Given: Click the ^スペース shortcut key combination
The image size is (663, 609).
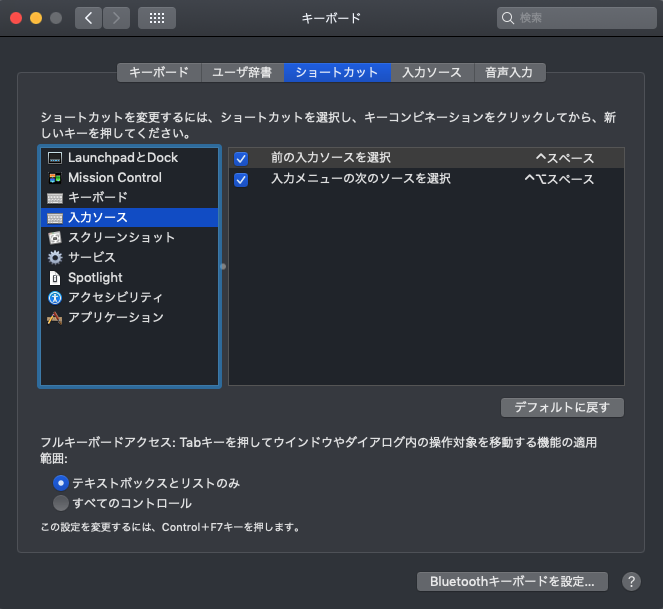Looking at the screenshot, I should [565, 158].
